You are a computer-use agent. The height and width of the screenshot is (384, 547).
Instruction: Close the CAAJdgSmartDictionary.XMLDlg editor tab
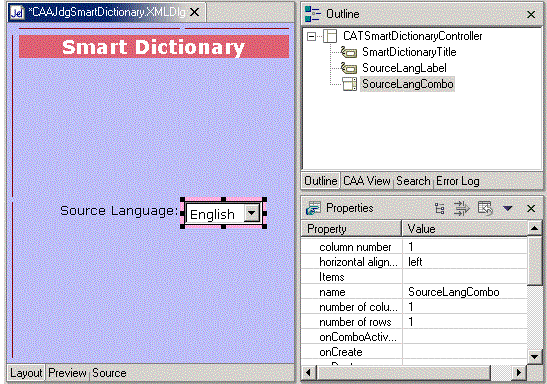click(x=195, y=13)
